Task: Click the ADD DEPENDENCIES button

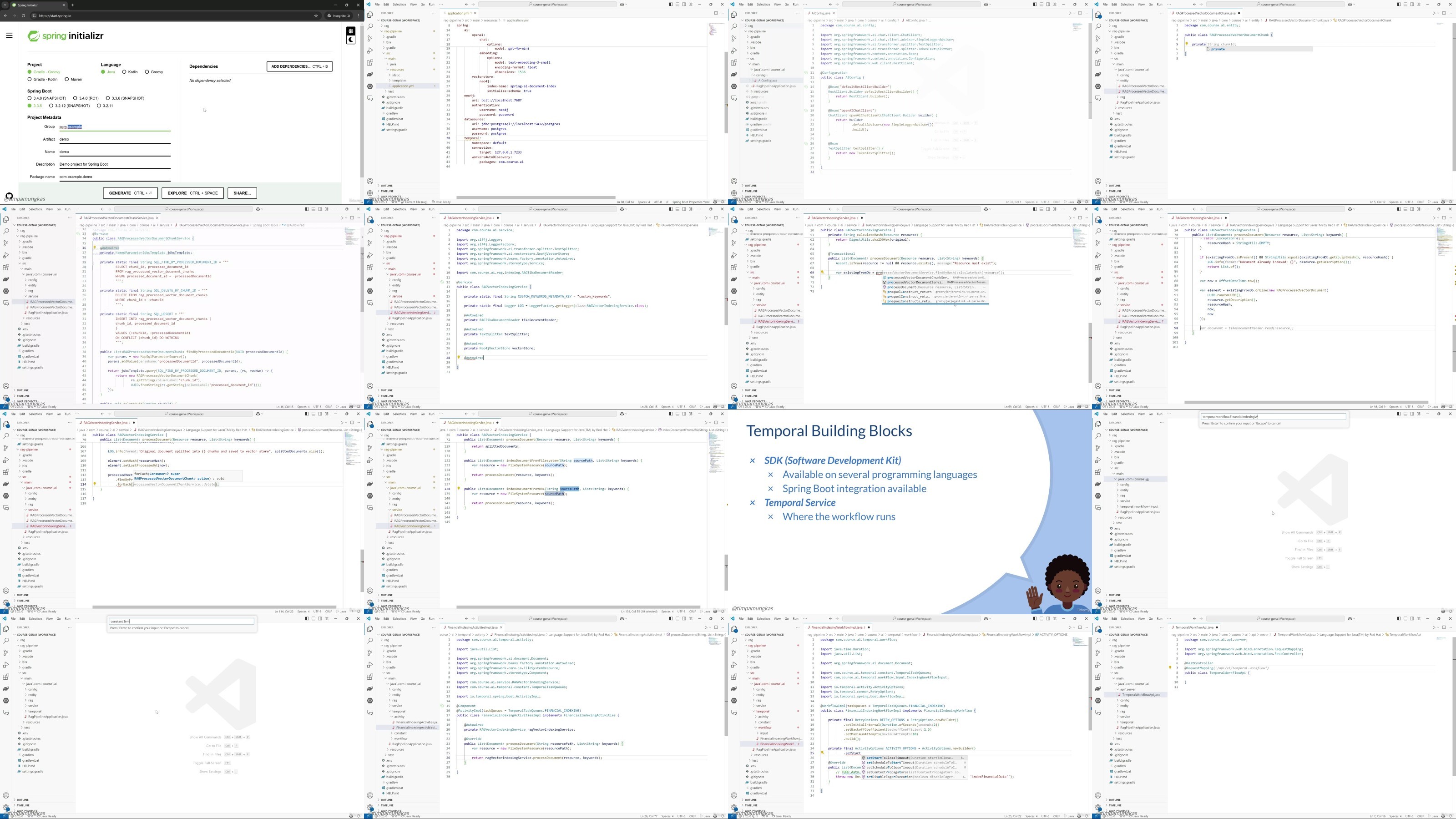Action: tap(299, 66)
